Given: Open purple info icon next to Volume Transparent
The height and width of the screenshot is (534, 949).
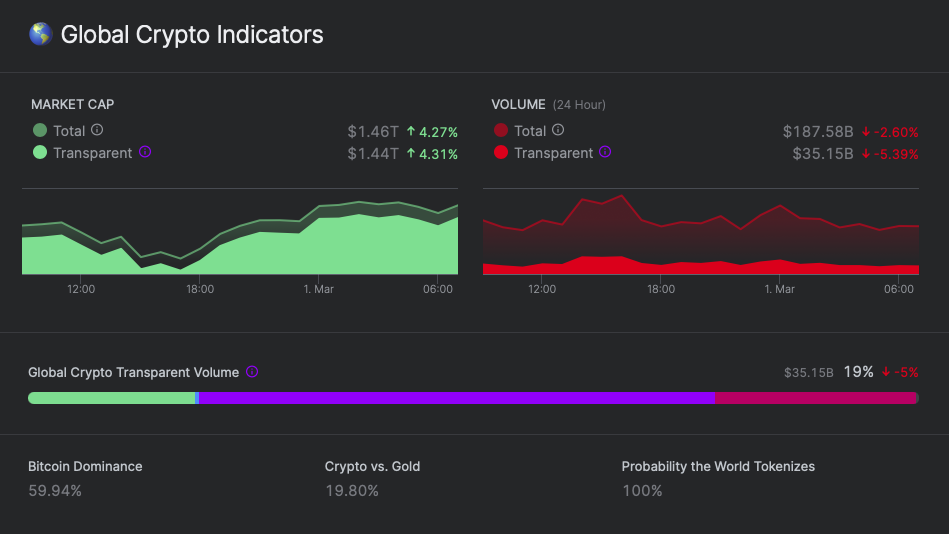Looking at the screenshot, I should (x=605, y=152).
